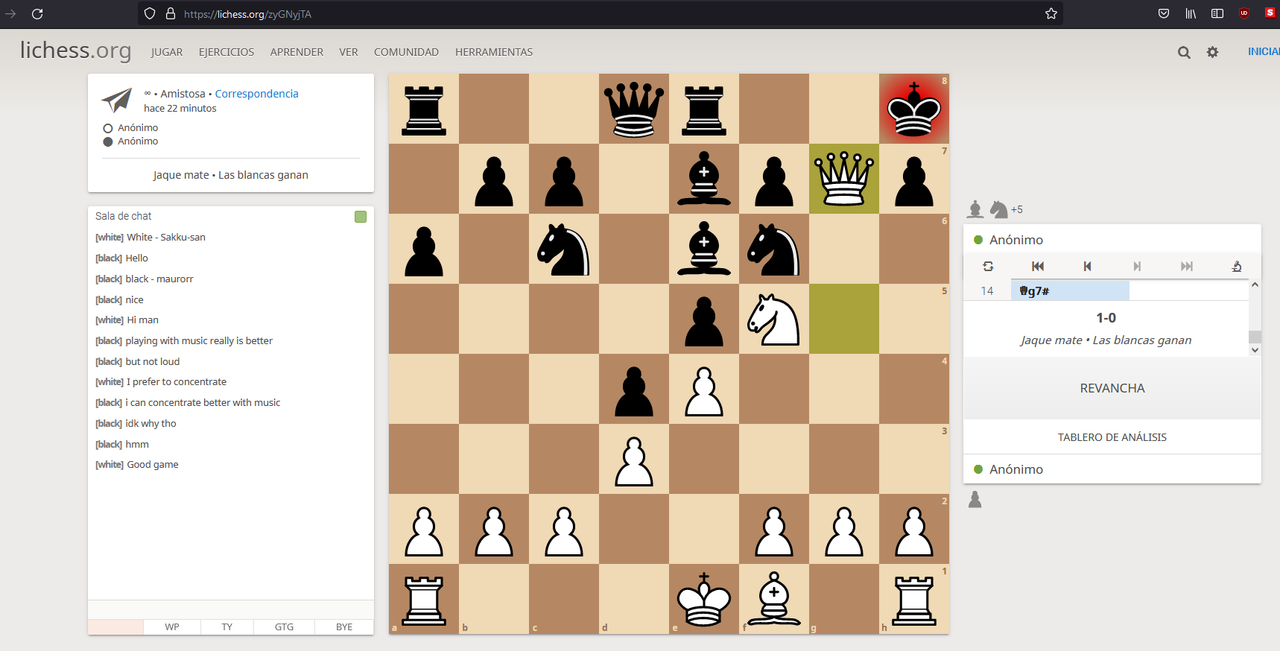1280x651 pixels.
Task: Go to lichess.org home logo
Action: (x=75, y=50)
